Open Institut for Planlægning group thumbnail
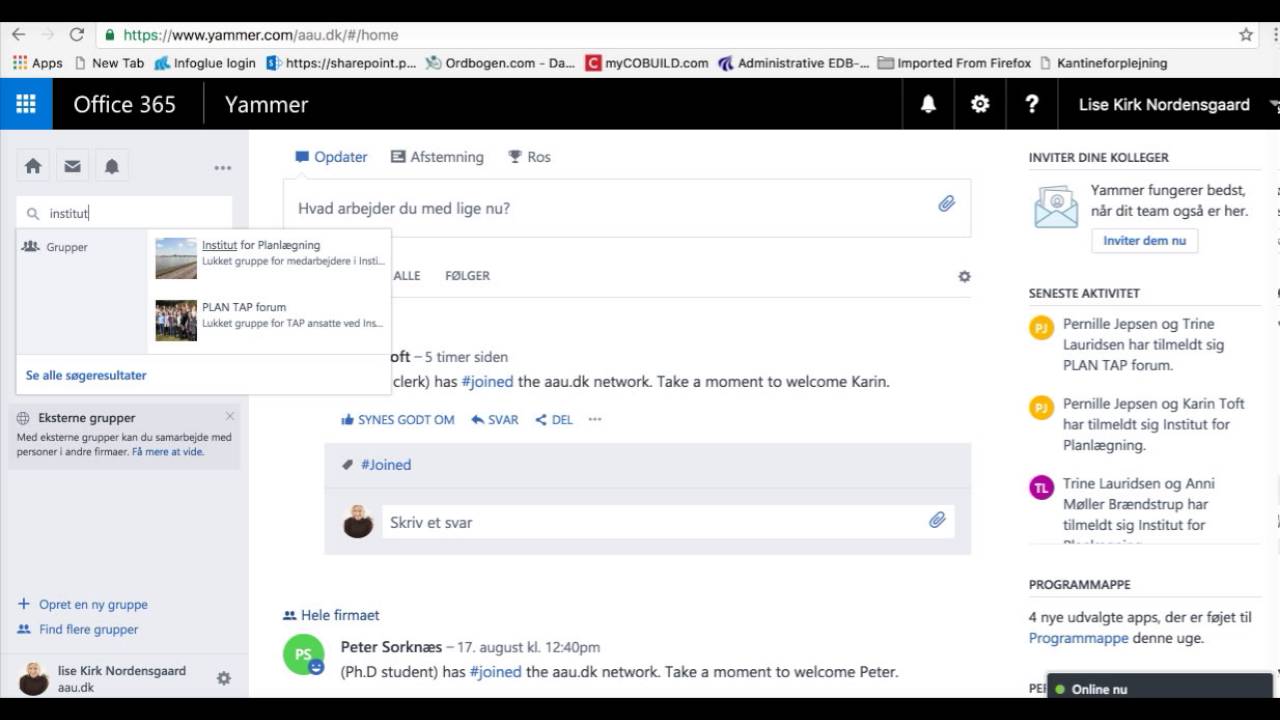1280x720 pixels. pyautogui.click(x=176, y=258)
